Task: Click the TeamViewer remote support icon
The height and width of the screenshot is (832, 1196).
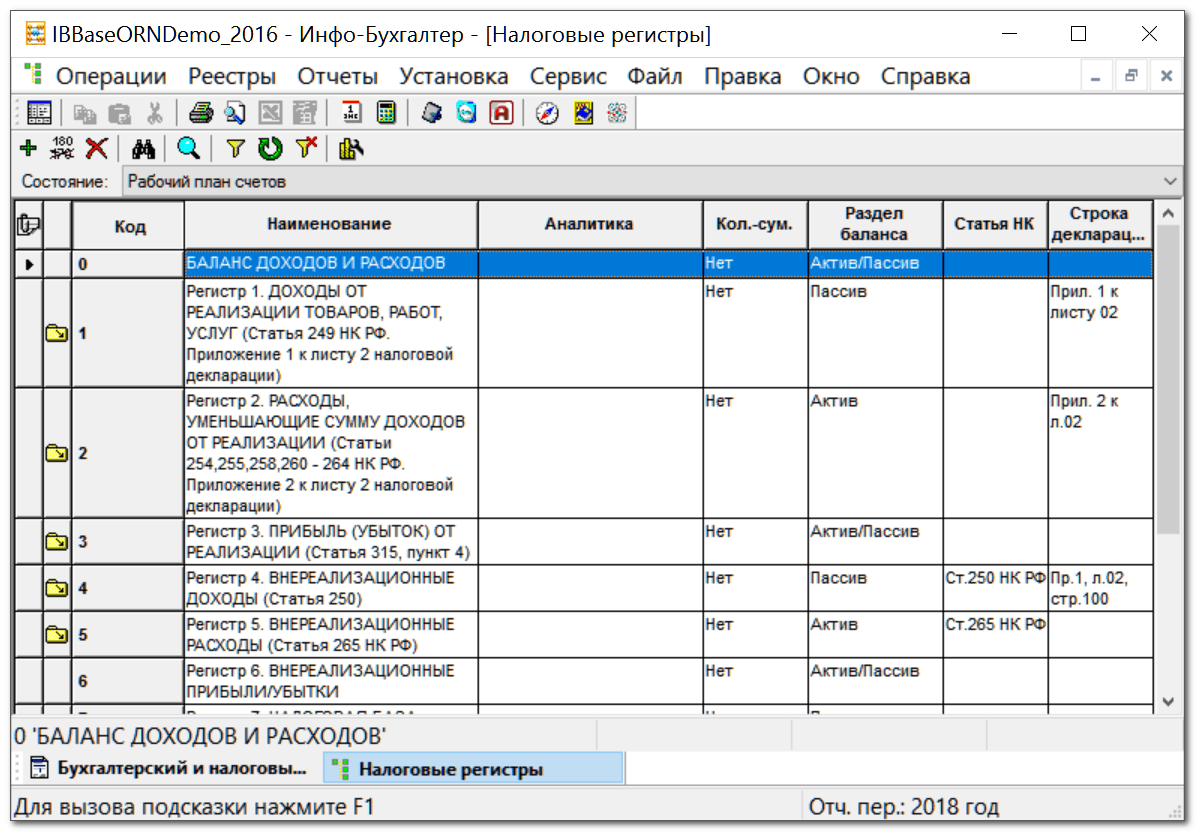Action: [x=466, y=113]
